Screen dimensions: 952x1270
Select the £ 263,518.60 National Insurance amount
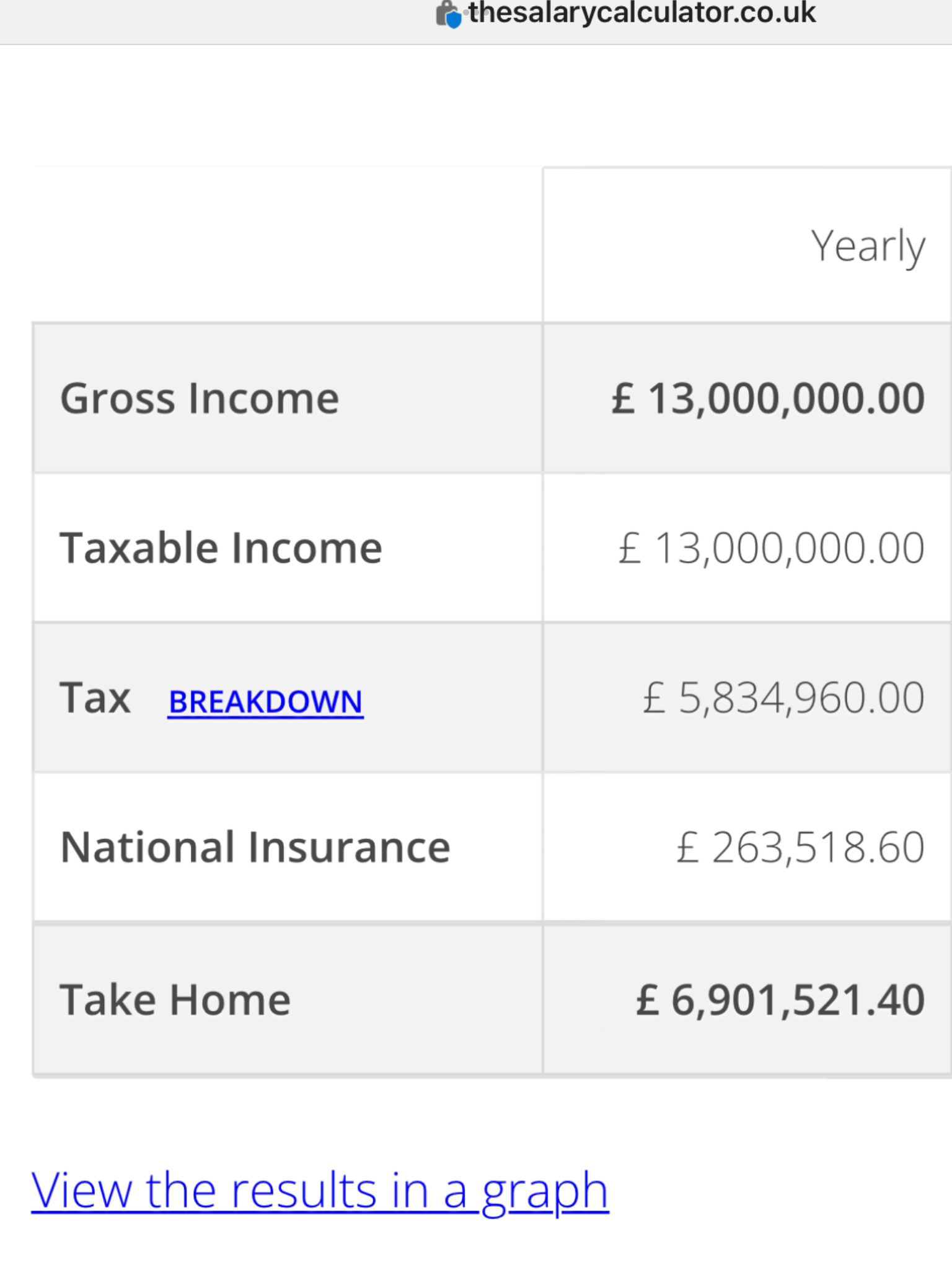[x=800, y=847]
